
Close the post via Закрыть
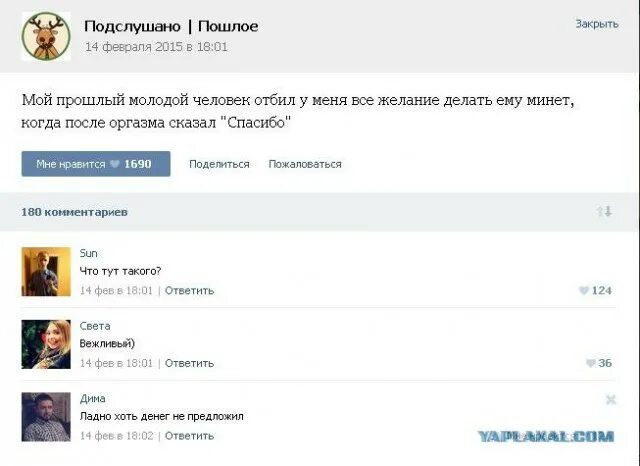coord(596,24)
